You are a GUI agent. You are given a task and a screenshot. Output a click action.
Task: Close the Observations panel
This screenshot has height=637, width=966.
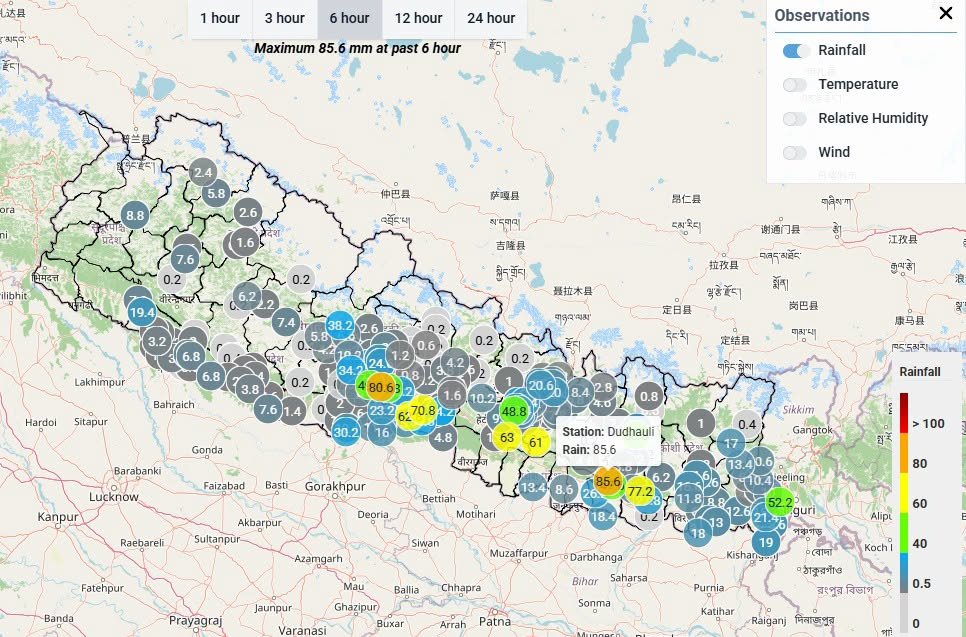click(x=946, y=13)
